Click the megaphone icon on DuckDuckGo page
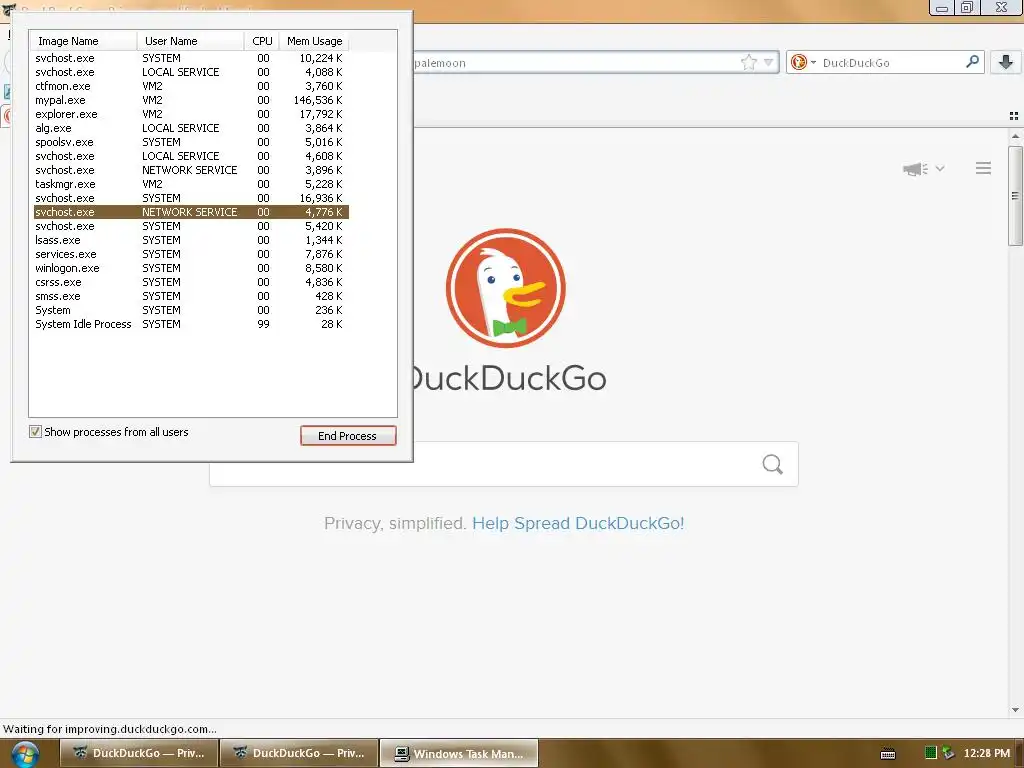The width and height of the screenshot is (1024, 768). tap(916, 168)
